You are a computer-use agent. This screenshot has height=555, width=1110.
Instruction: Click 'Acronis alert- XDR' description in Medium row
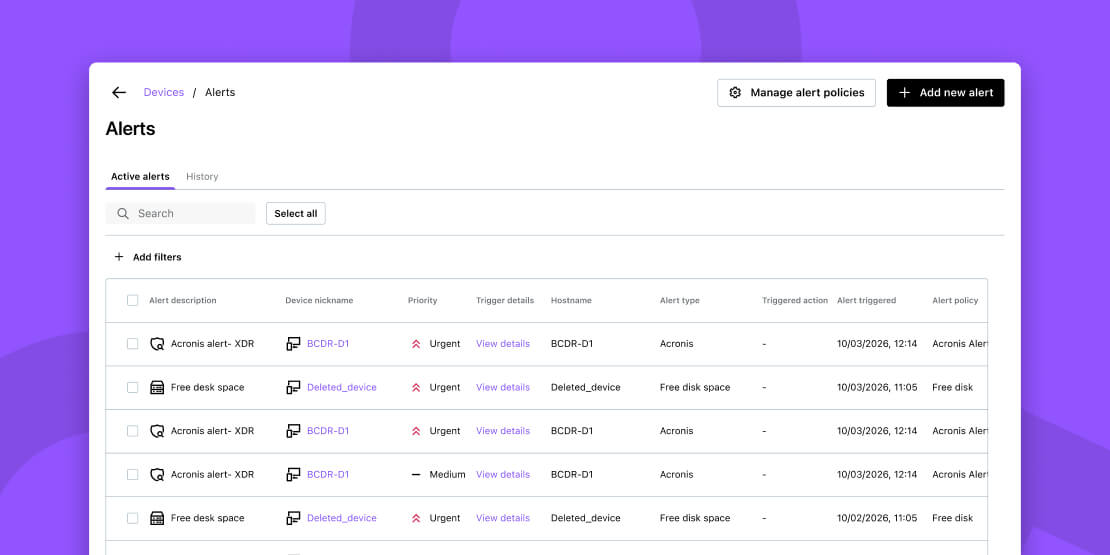[212, 474]
